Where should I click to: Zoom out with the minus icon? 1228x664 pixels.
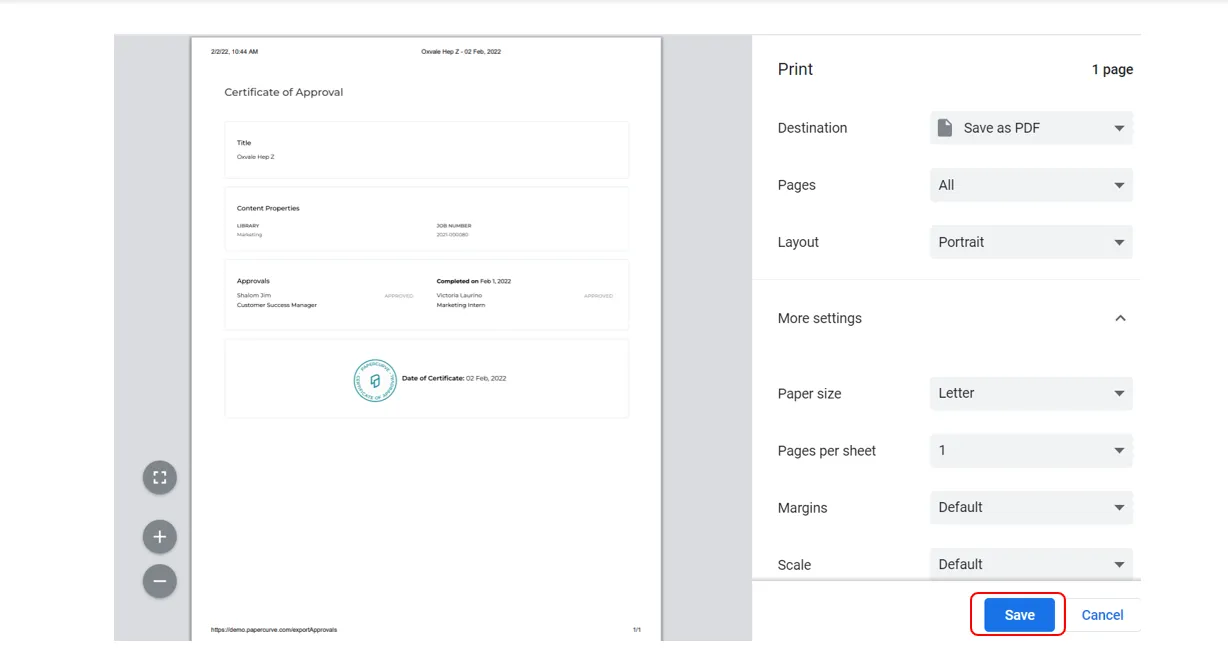click(x=160, y=581)
